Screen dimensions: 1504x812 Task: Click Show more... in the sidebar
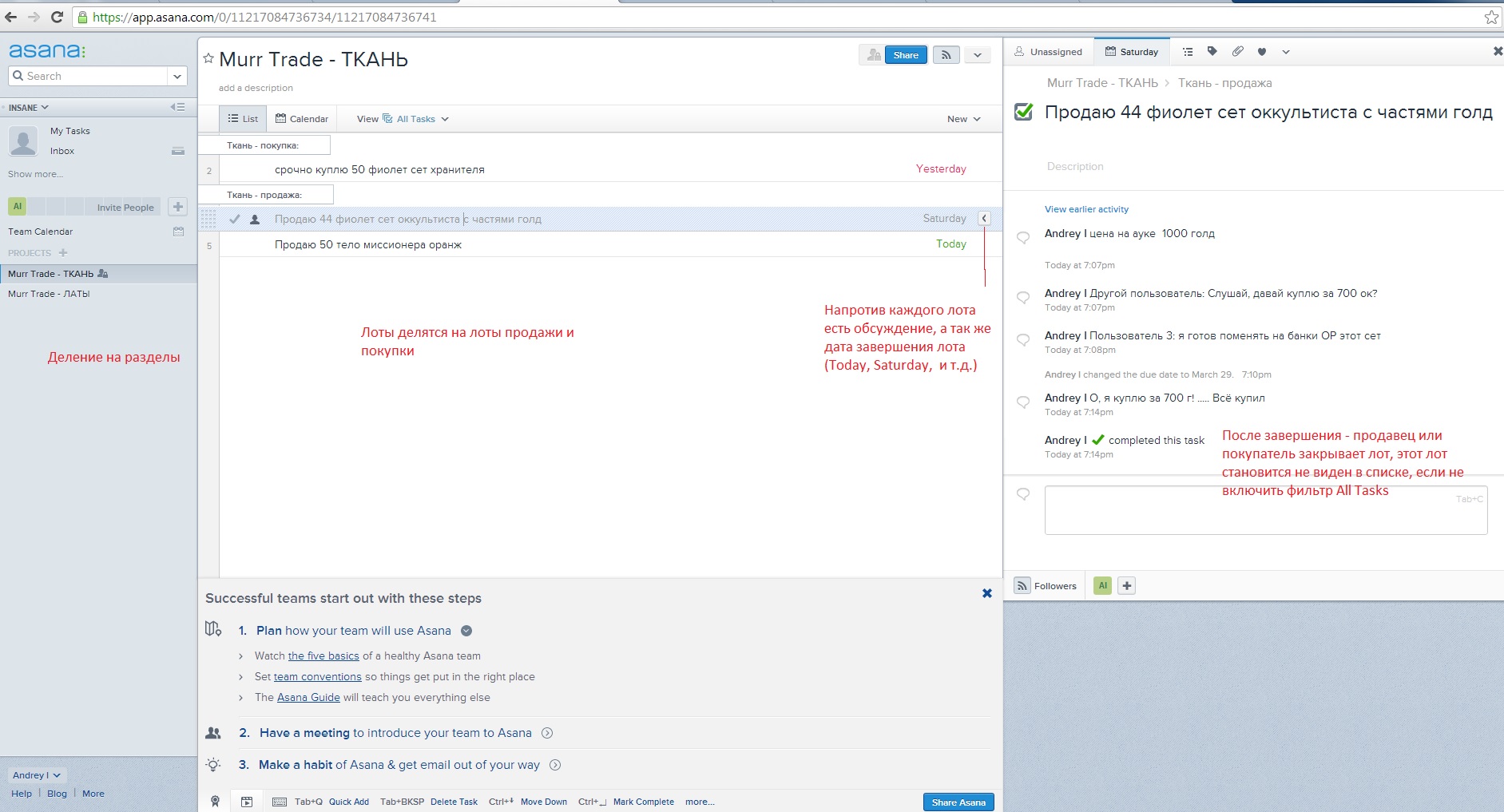35,174
